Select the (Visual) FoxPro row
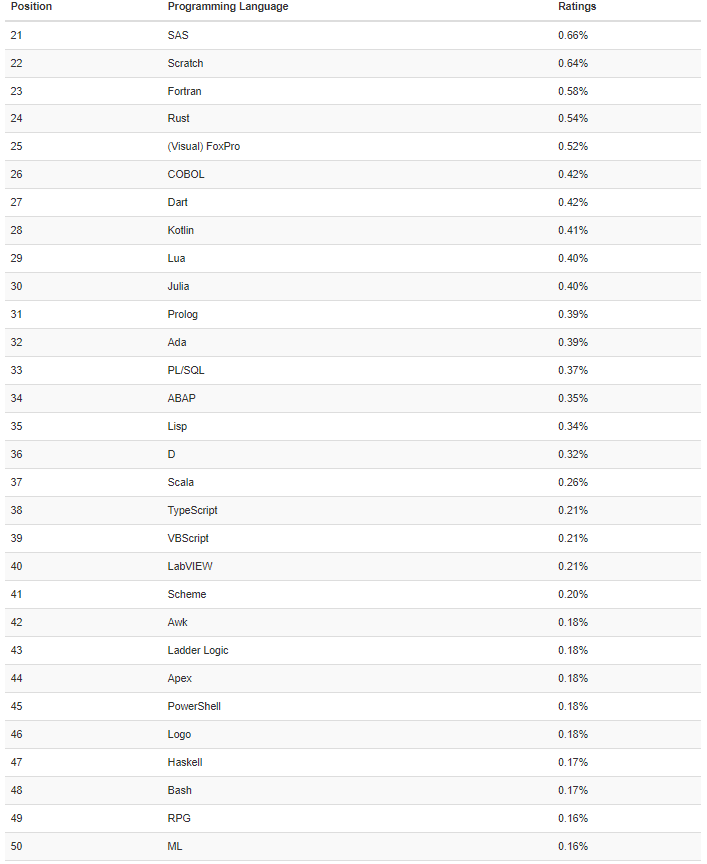 click(x=203, y=147)
